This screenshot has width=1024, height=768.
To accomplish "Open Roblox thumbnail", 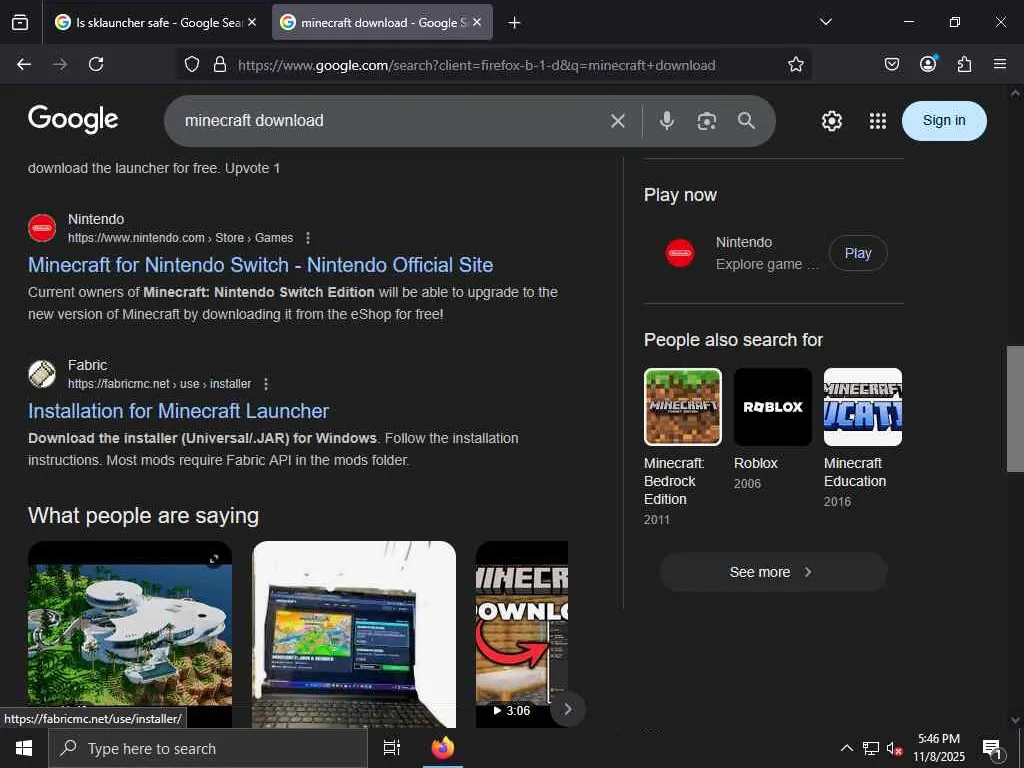I will [x=773, y=407].
